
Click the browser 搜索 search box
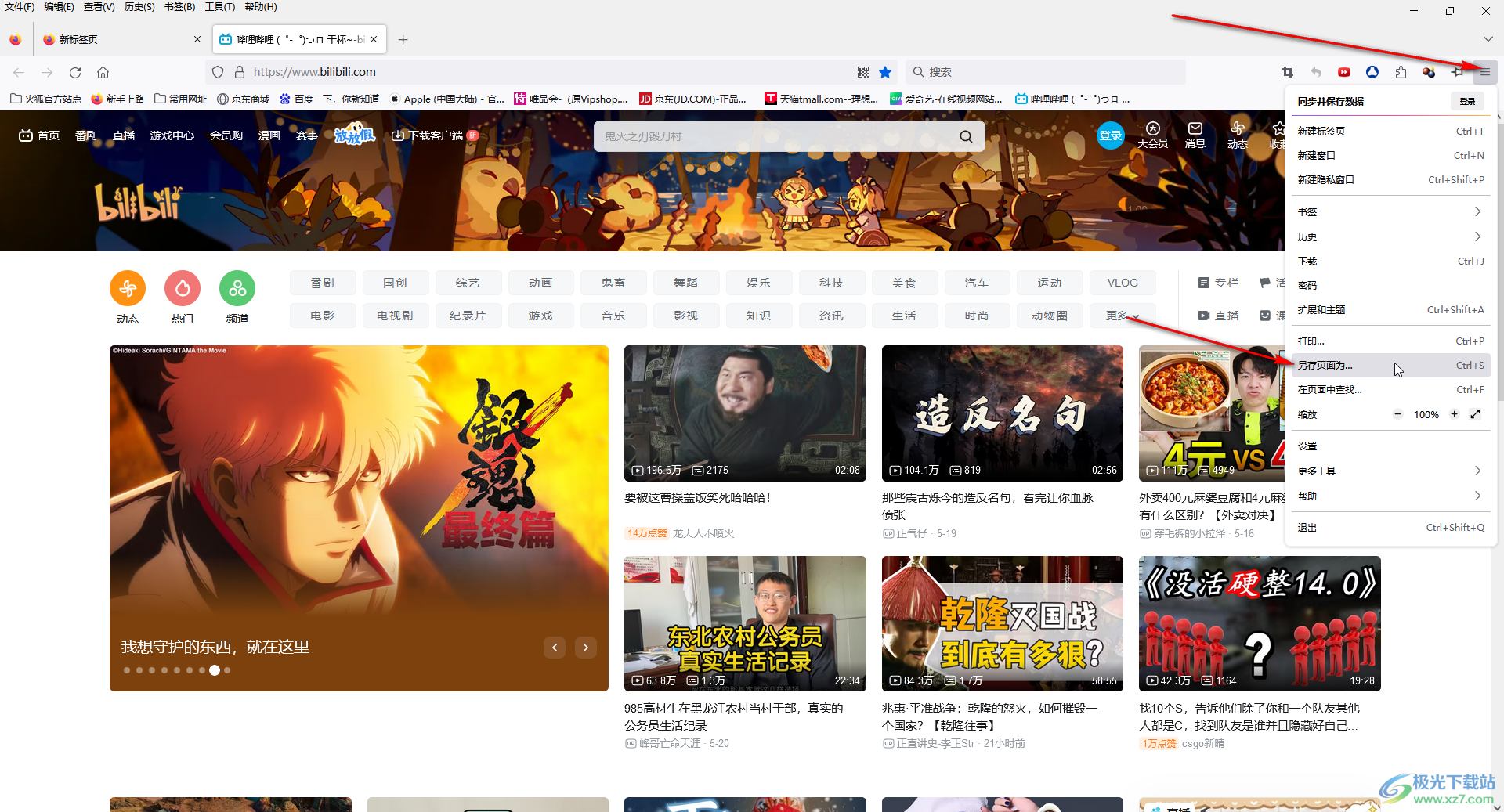point(1046,72)
